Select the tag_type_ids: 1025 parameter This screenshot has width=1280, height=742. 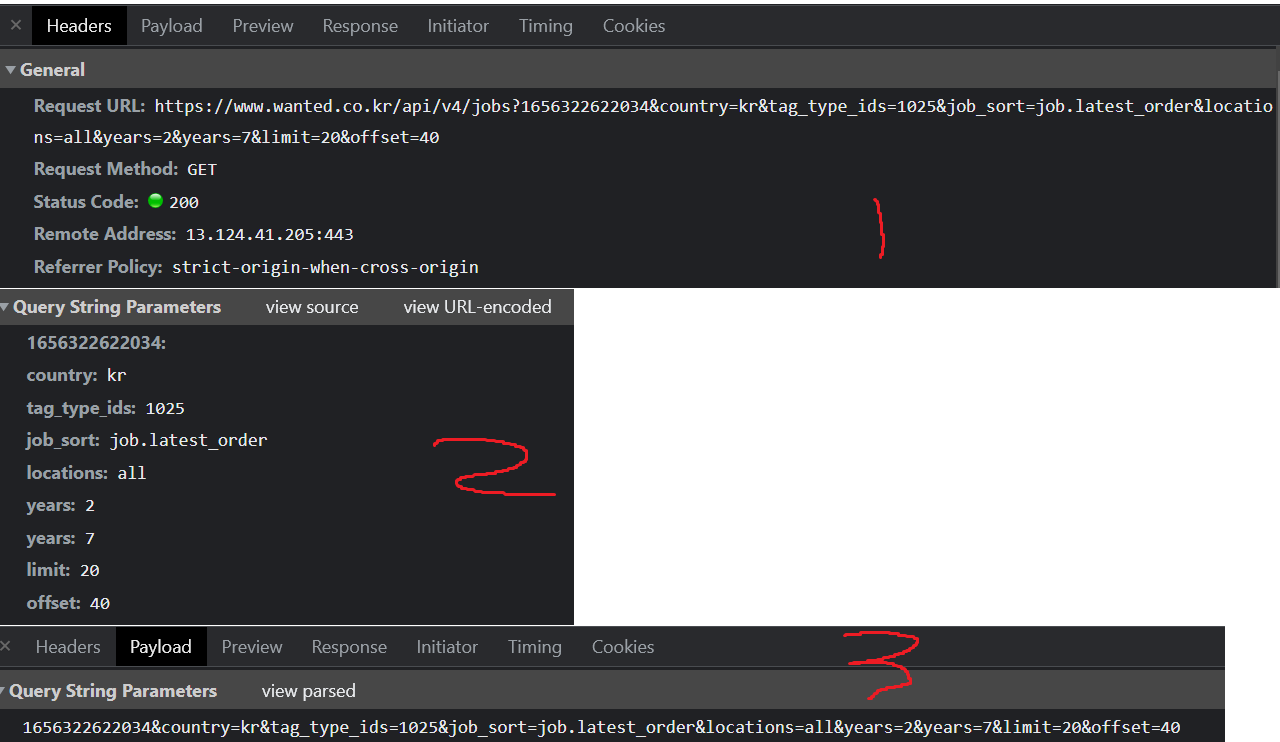105,408
